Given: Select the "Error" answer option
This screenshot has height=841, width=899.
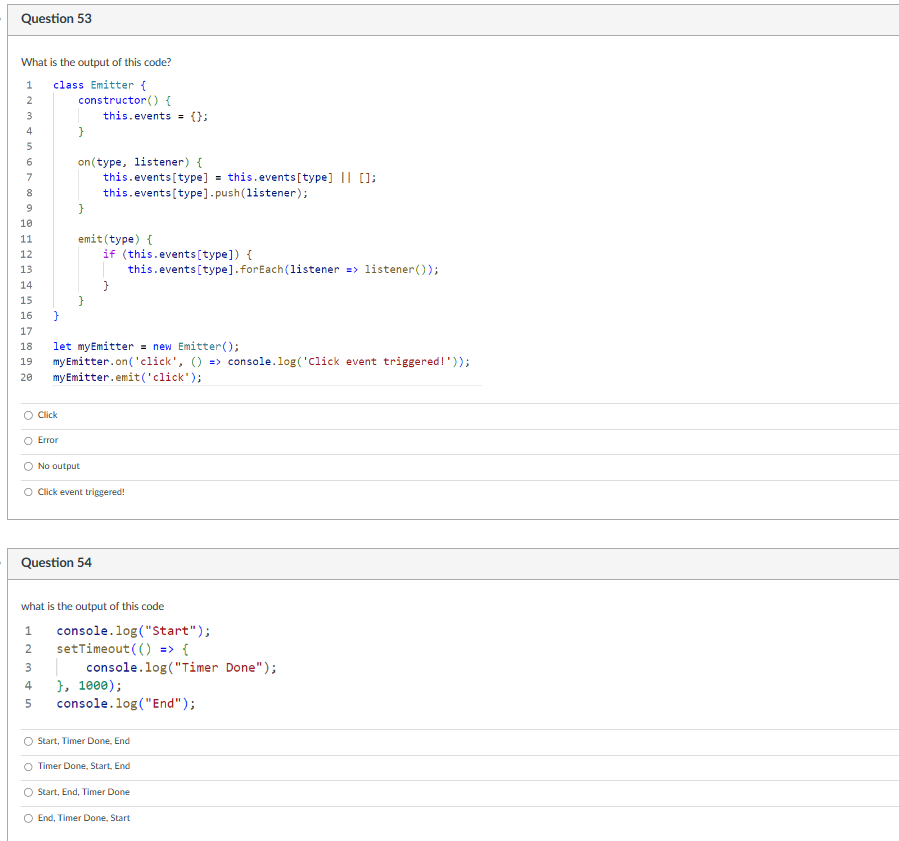Looking at the screenshot, I should (43, 440).
